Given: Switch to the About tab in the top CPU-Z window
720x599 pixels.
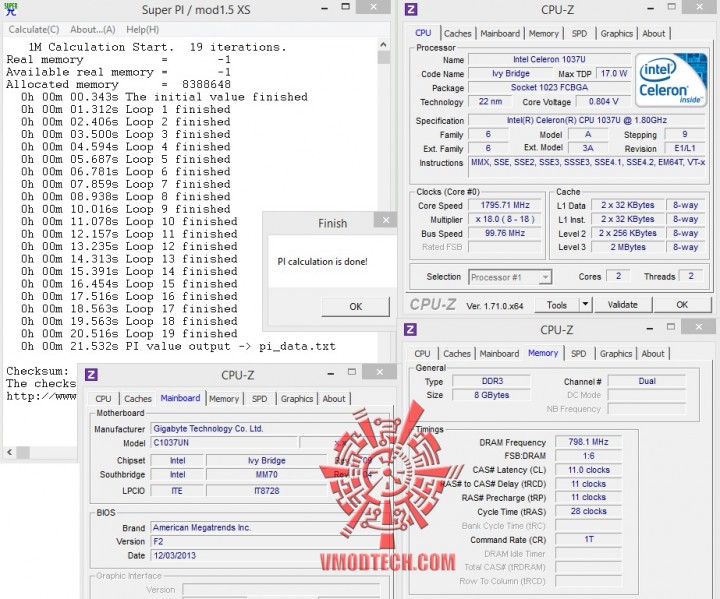Looking at the screenshot, I should [653, 34].
